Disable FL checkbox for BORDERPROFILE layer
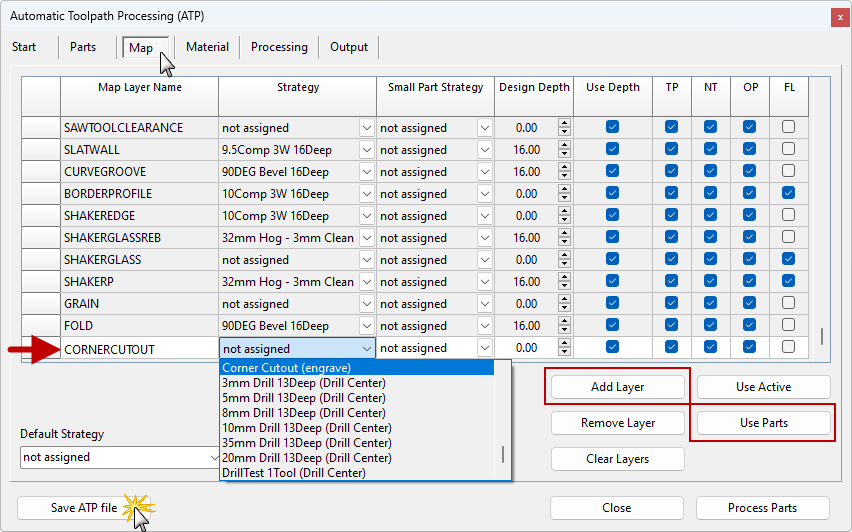 pos(789,193)
